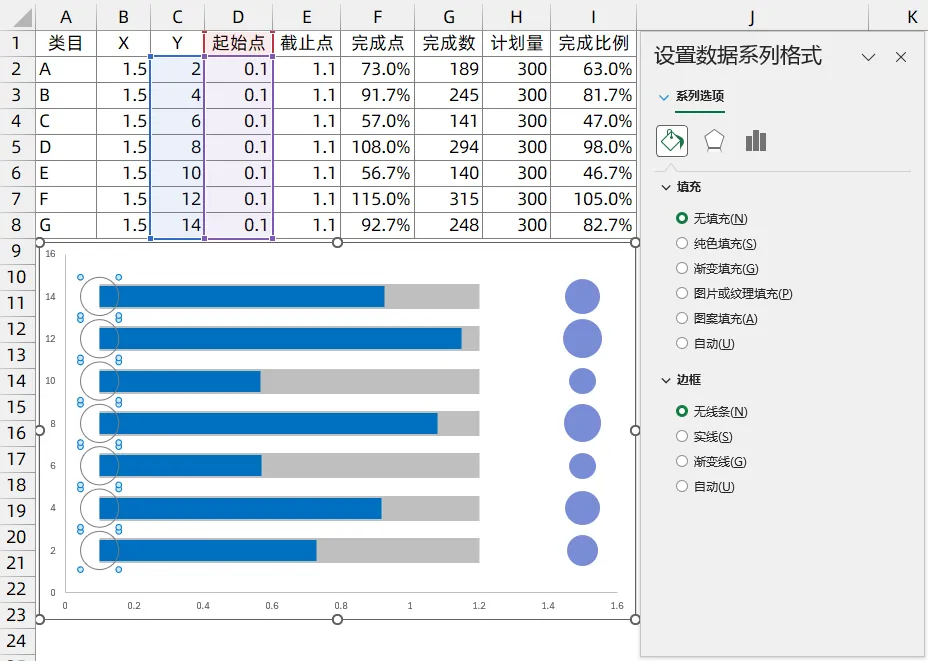Select 渐变线(G) border option
This screenshot has width=928, height=661.
[711, 461]
